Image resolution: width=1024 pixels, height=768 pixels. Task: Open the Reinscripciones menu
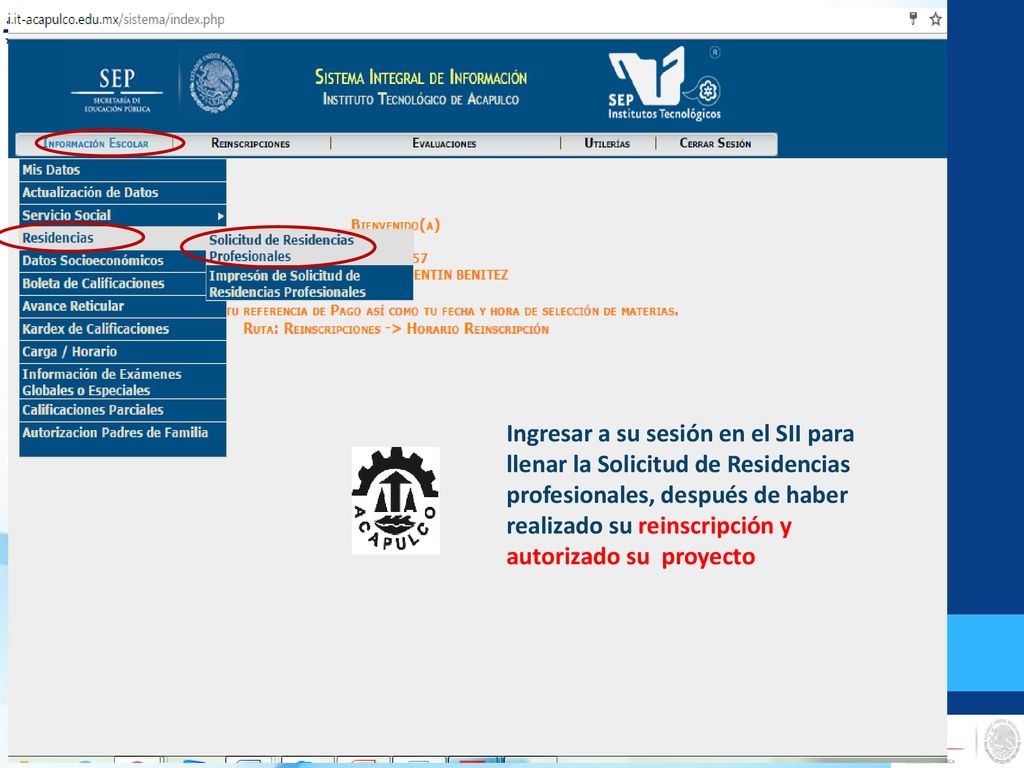250,144
